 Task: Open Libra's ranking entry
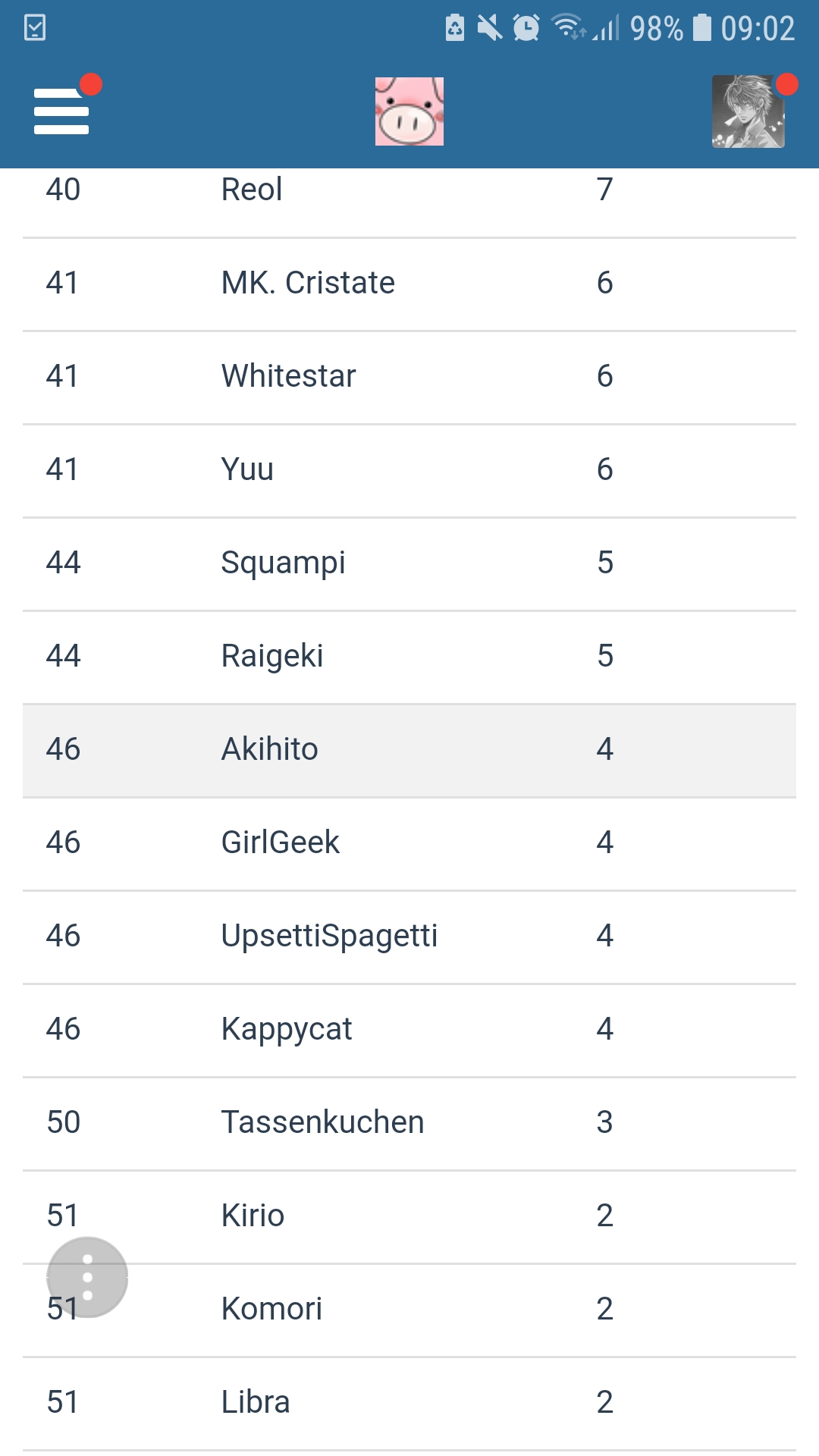point(409,1404)
